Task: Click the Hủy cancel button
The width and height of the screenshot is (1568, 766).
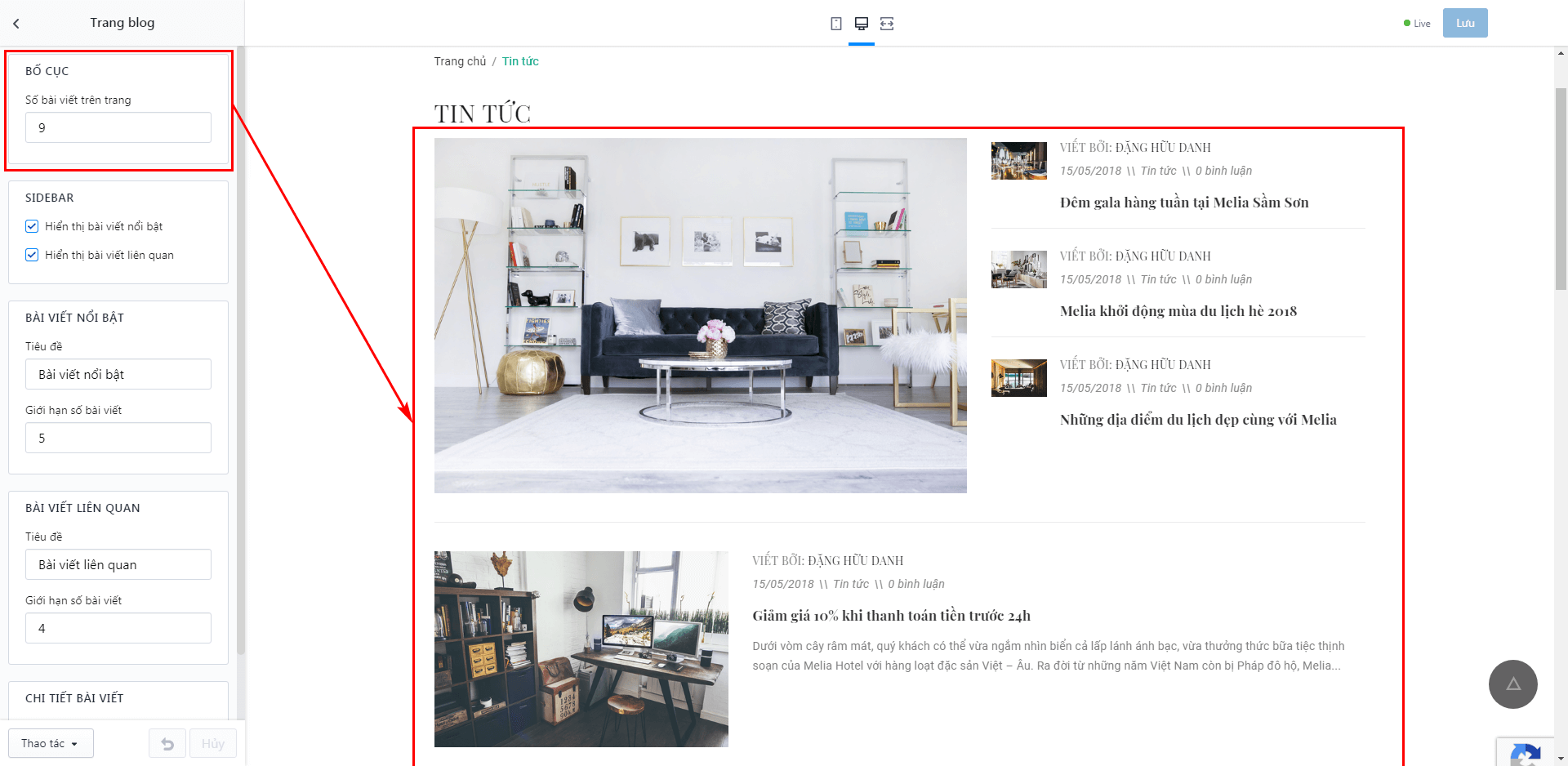Action: (213, 744)
